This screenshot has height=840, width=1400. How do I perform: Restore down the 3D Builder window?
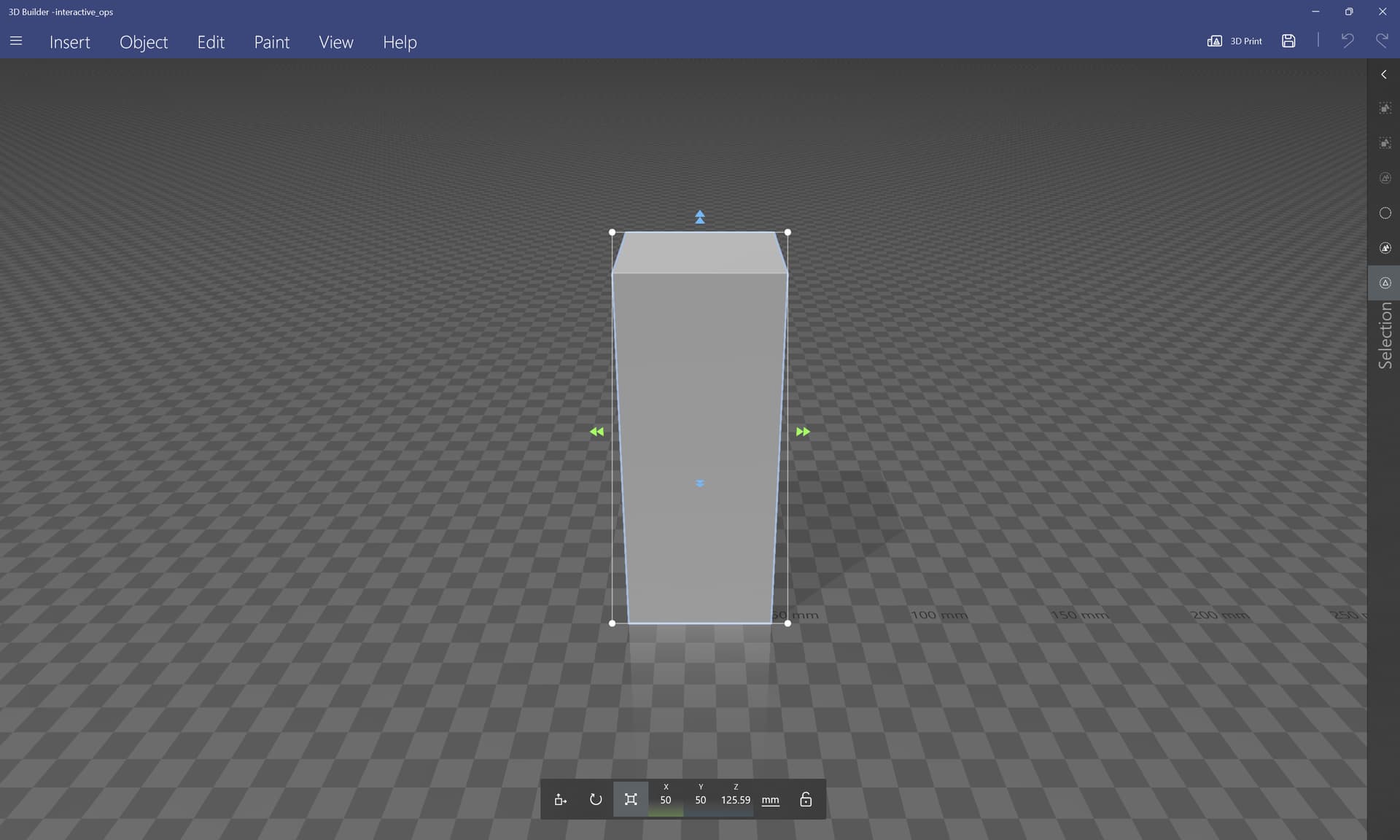[1349, 12]
